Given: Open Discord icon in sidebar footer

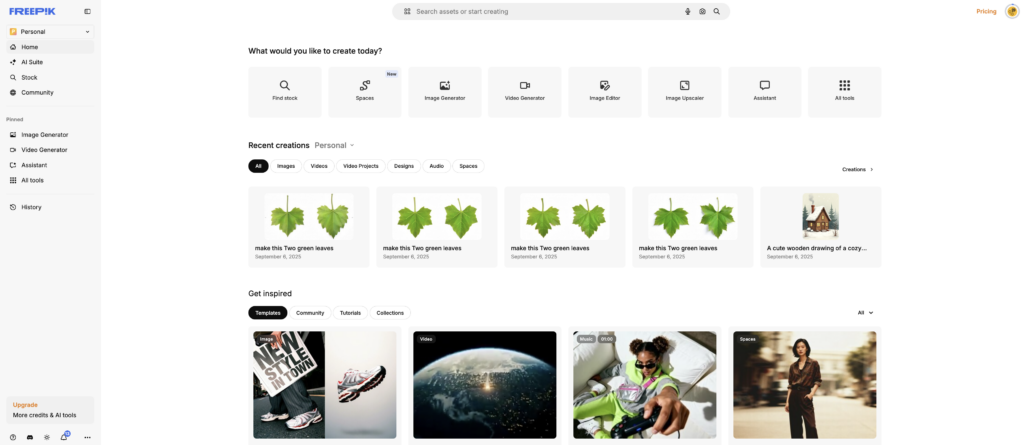Looking at the screenshot, I should tap(30, 437).
